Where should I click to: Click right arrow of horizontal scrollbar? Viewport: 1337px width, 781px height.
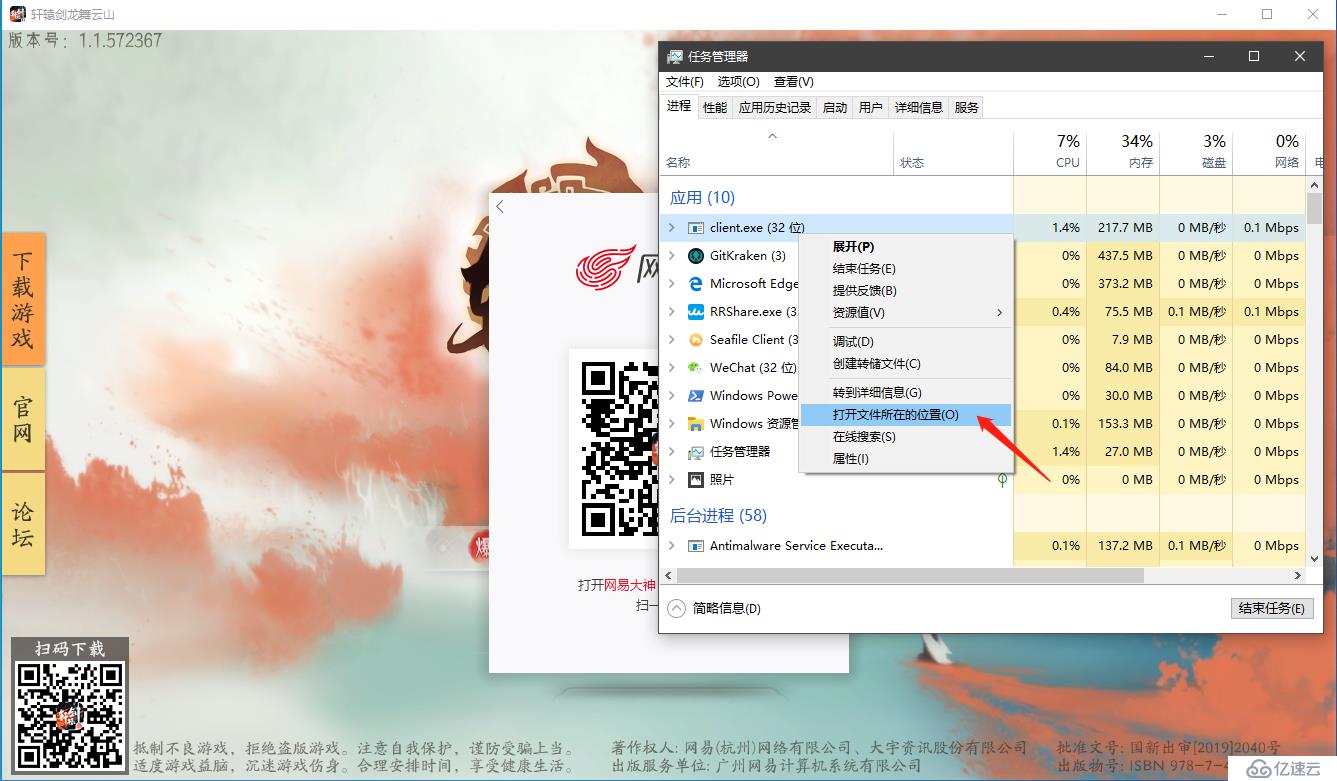(1298, 576)
